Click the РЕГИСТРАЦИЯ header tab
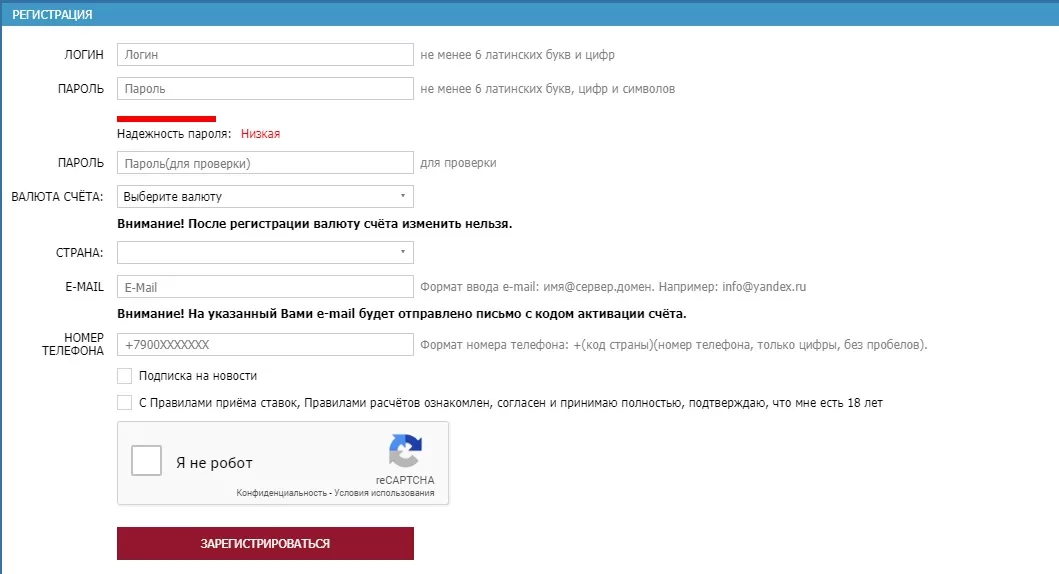 click(52, 15)
